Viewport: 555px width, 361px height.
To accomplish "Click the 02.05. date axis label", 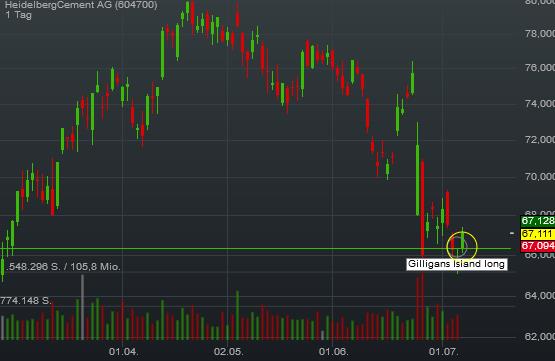I will 228,352.
